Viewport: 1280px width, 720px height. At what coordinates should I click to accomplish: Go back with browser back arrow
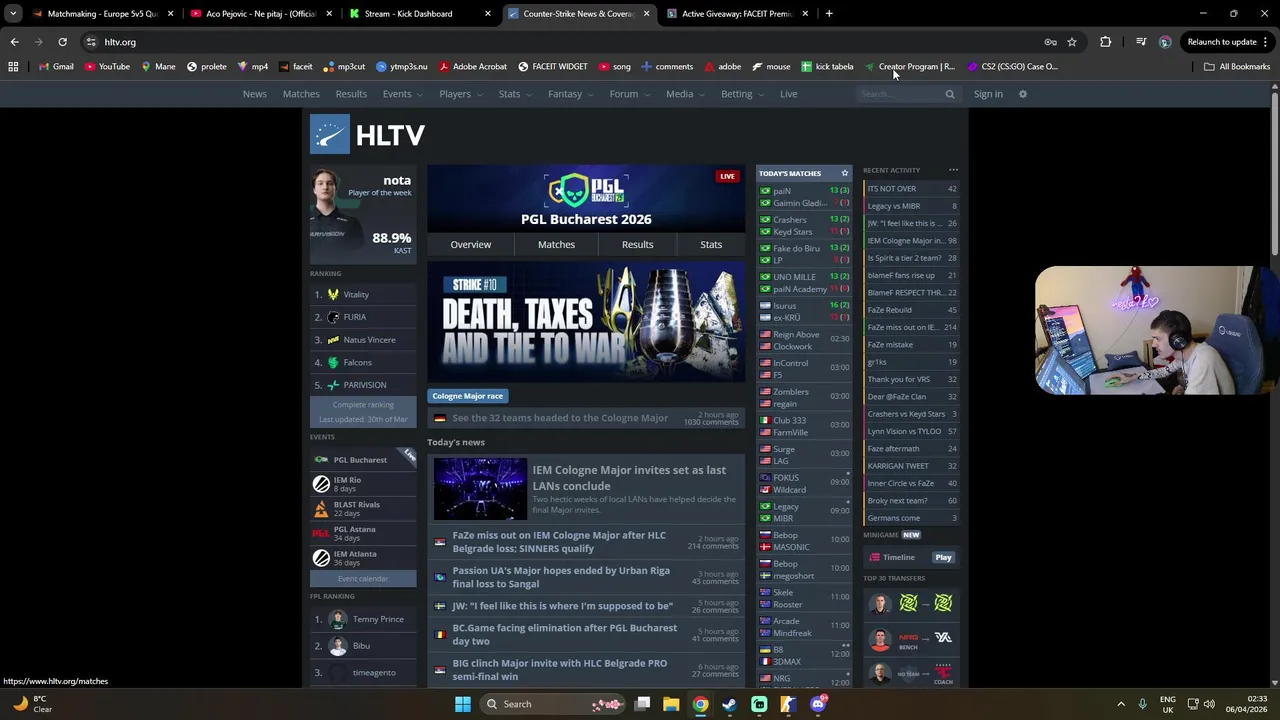(x=14, y=42)
